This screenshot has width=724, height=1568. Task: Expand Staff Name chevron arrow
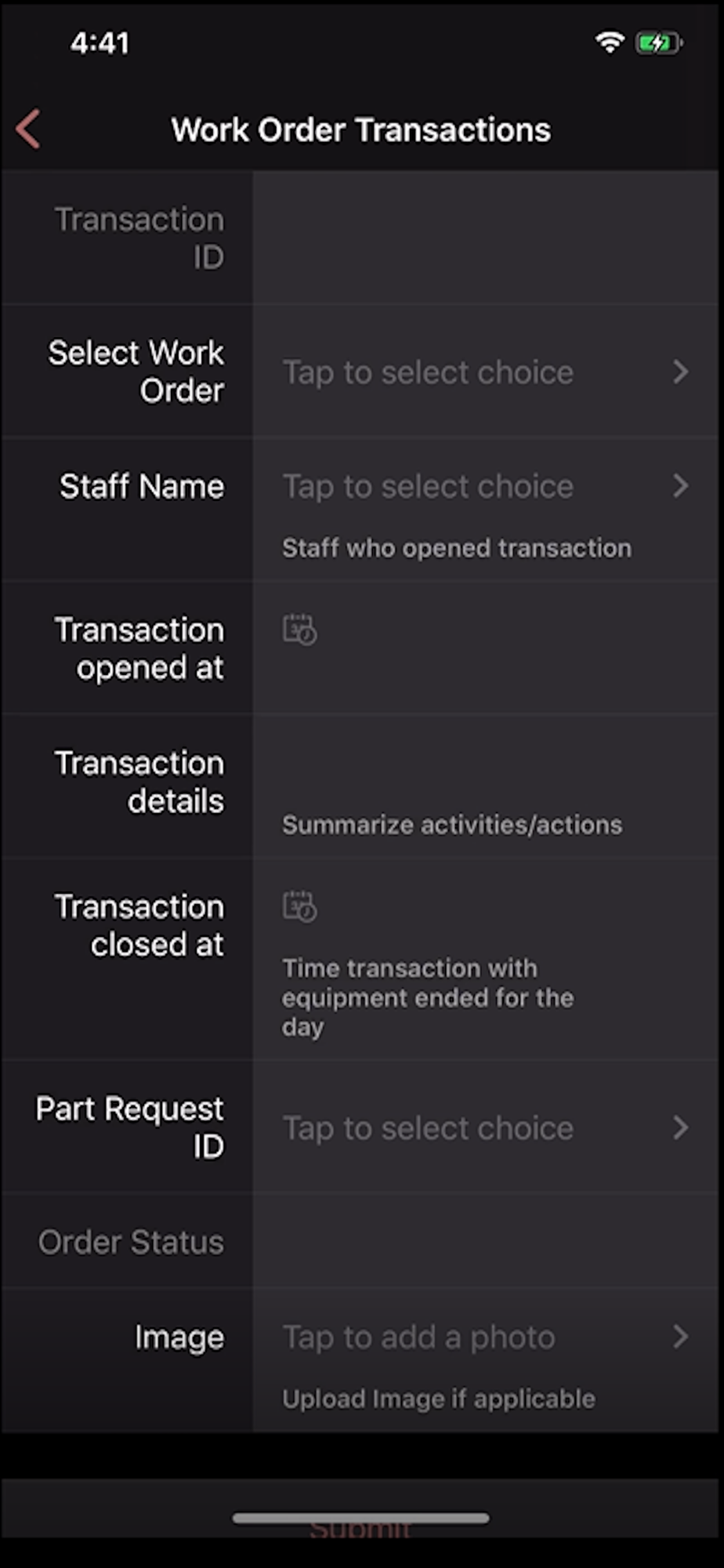(680, 486)
